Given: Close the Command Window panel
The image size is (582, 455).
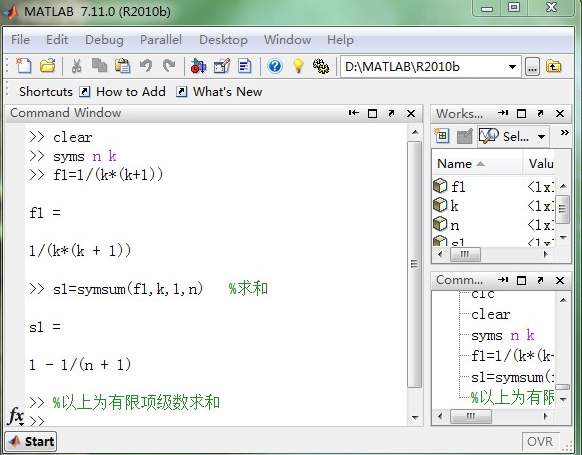Looking at the screenshot, I should click(x=411, y=113).
